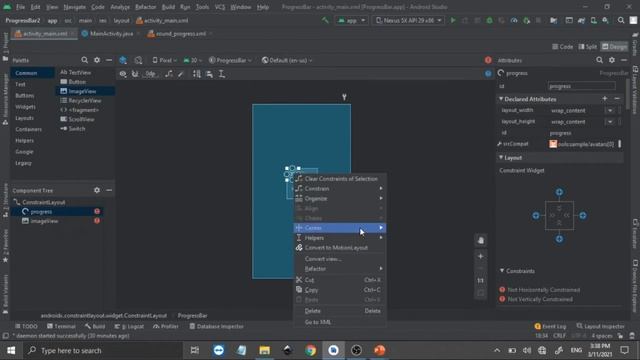640x360 pixels.
Task: Open the ProgressBar theme dropdown
Action: tap(230, 60)
